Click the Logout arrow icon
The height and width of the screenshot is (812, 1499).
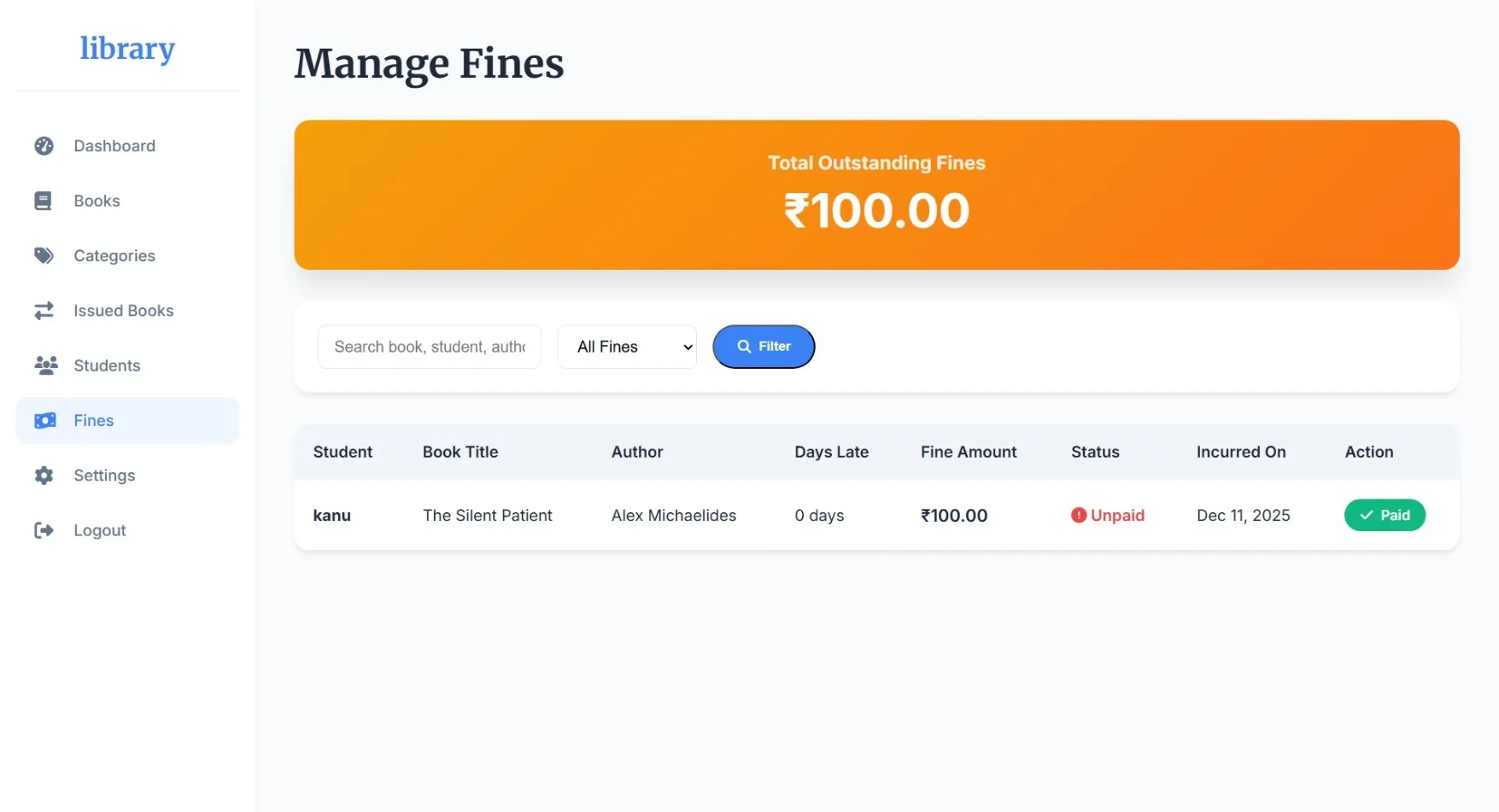(x=44, y=530)
